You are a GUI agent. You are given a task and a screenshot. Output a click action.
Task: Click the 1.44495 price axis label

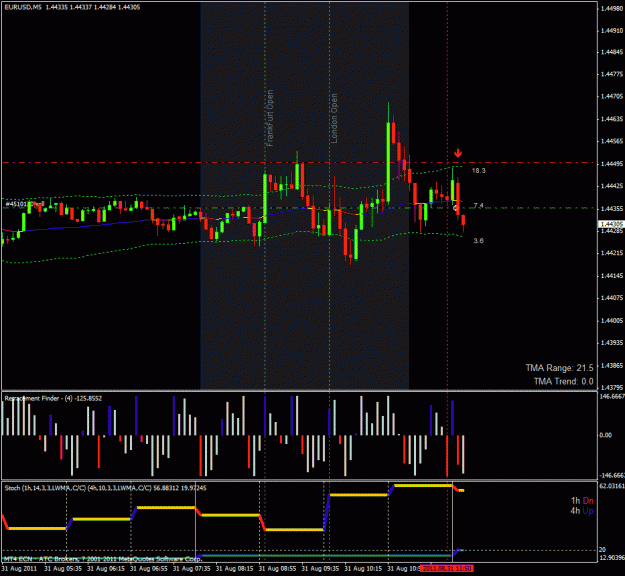coord(612,164)
